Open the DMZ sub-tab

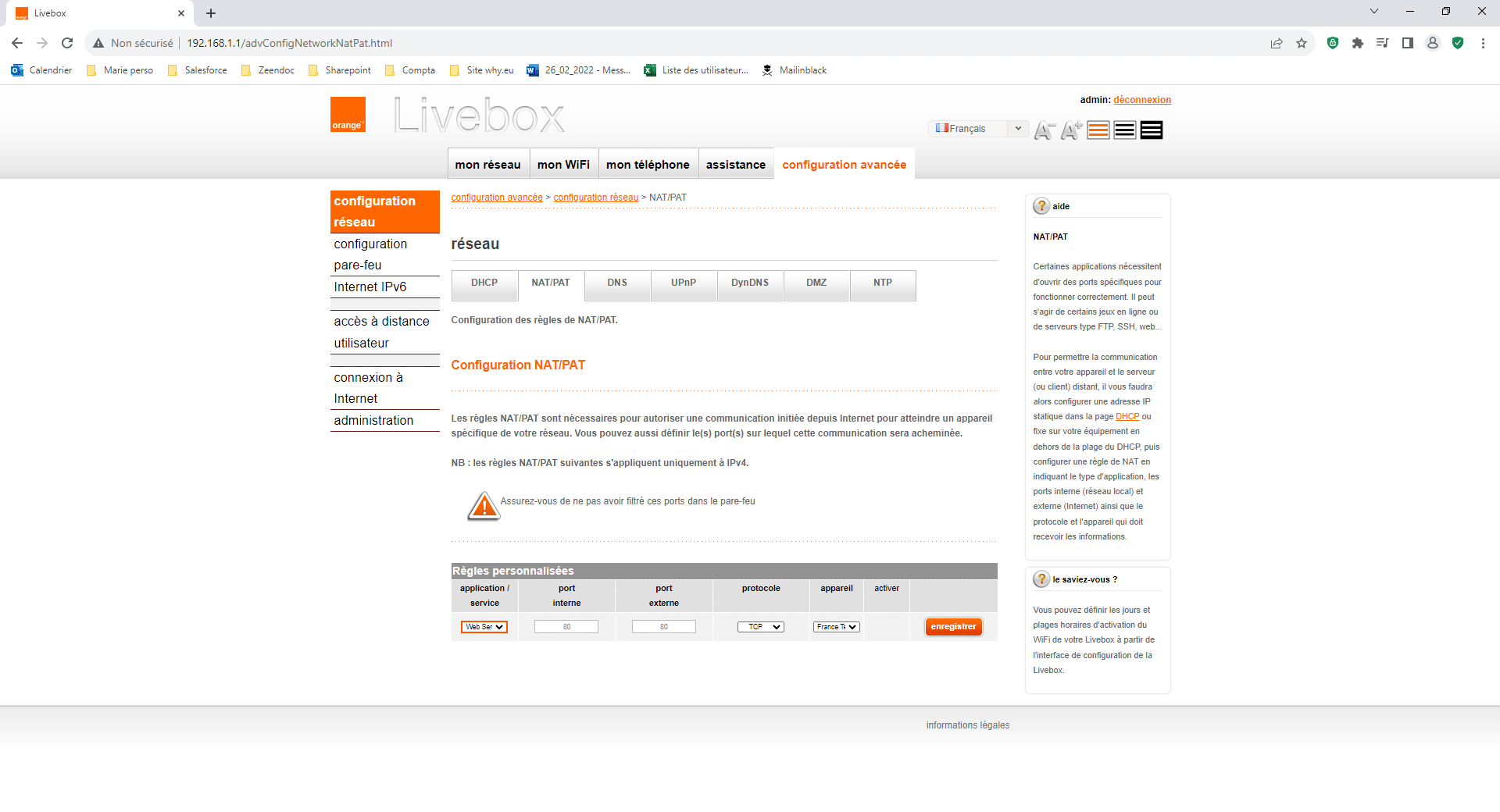816,284
